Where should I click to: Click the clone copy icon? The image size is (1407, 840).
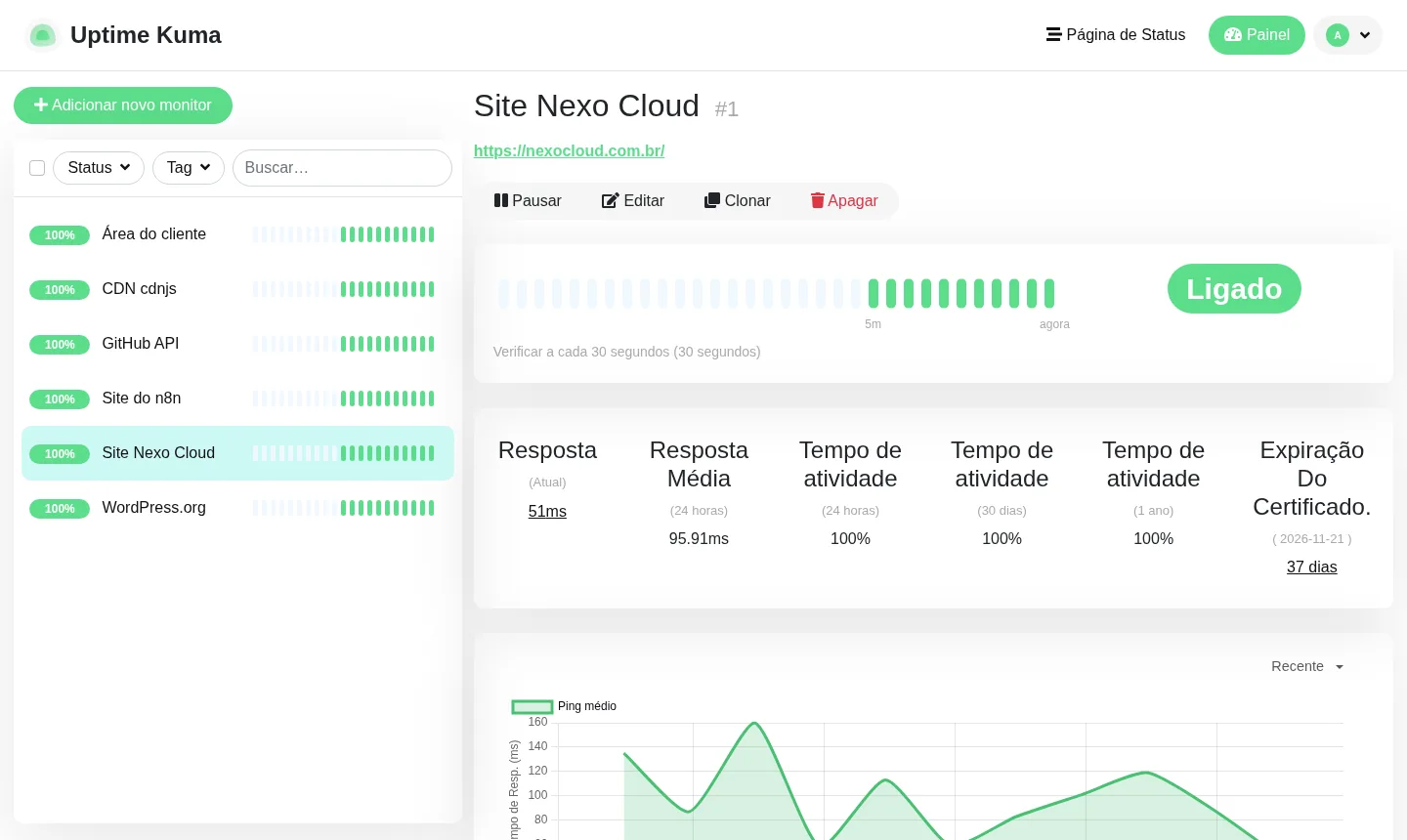click(x=712, y=200)
